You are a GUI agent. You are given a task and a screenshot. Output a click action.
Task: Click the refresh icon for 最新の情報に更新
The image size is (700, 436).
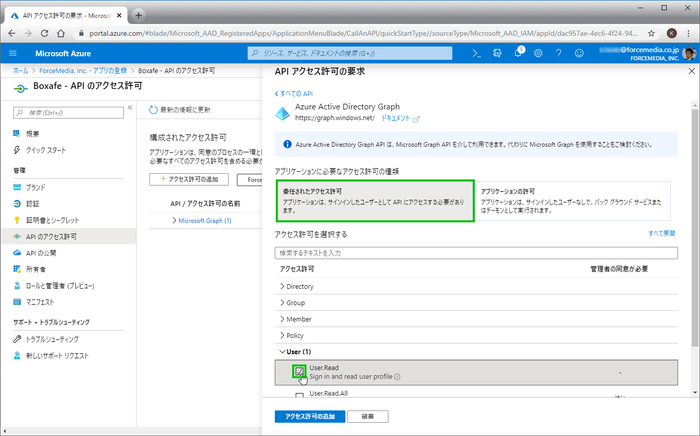(x=153, y=110)
